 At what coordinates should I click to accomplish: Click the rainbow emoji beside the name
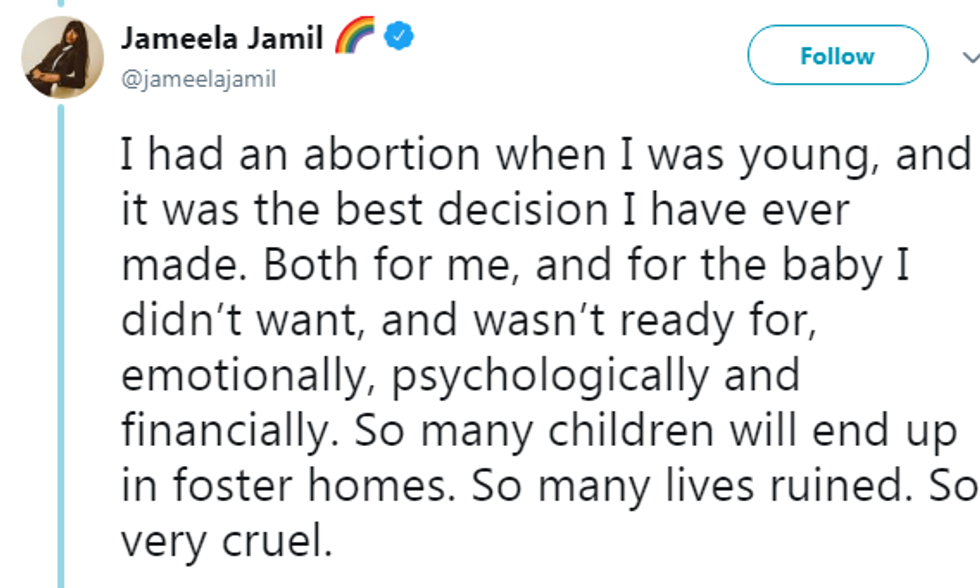[x=355, y=38]
